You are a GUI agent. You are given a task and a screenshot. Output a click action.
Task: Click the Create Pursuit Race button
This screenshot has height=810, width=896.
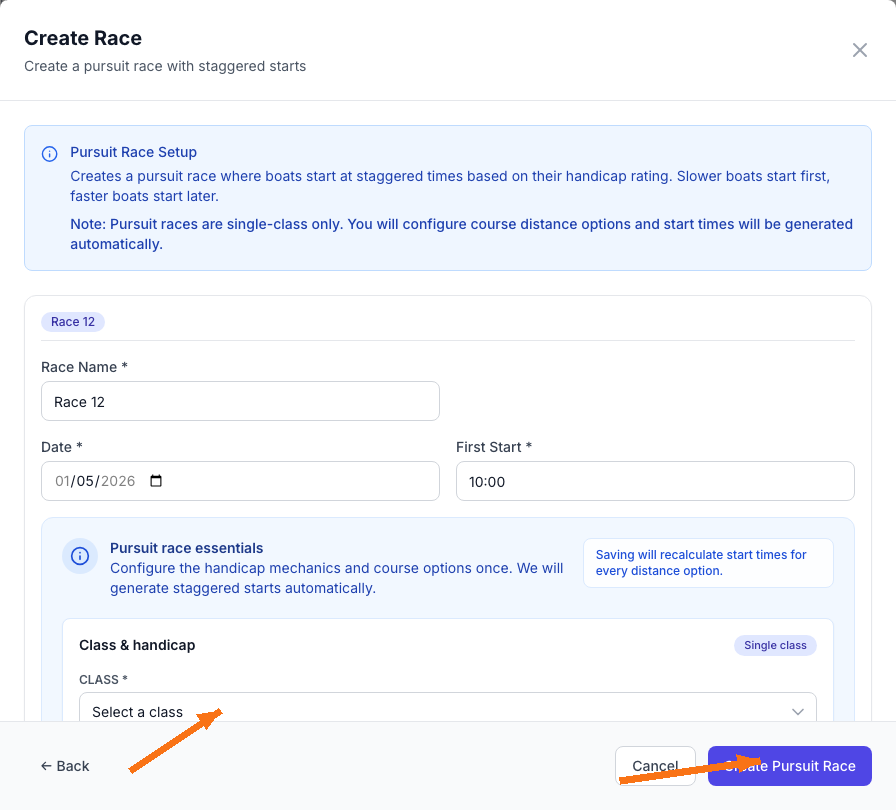click(x=789, y=765)
